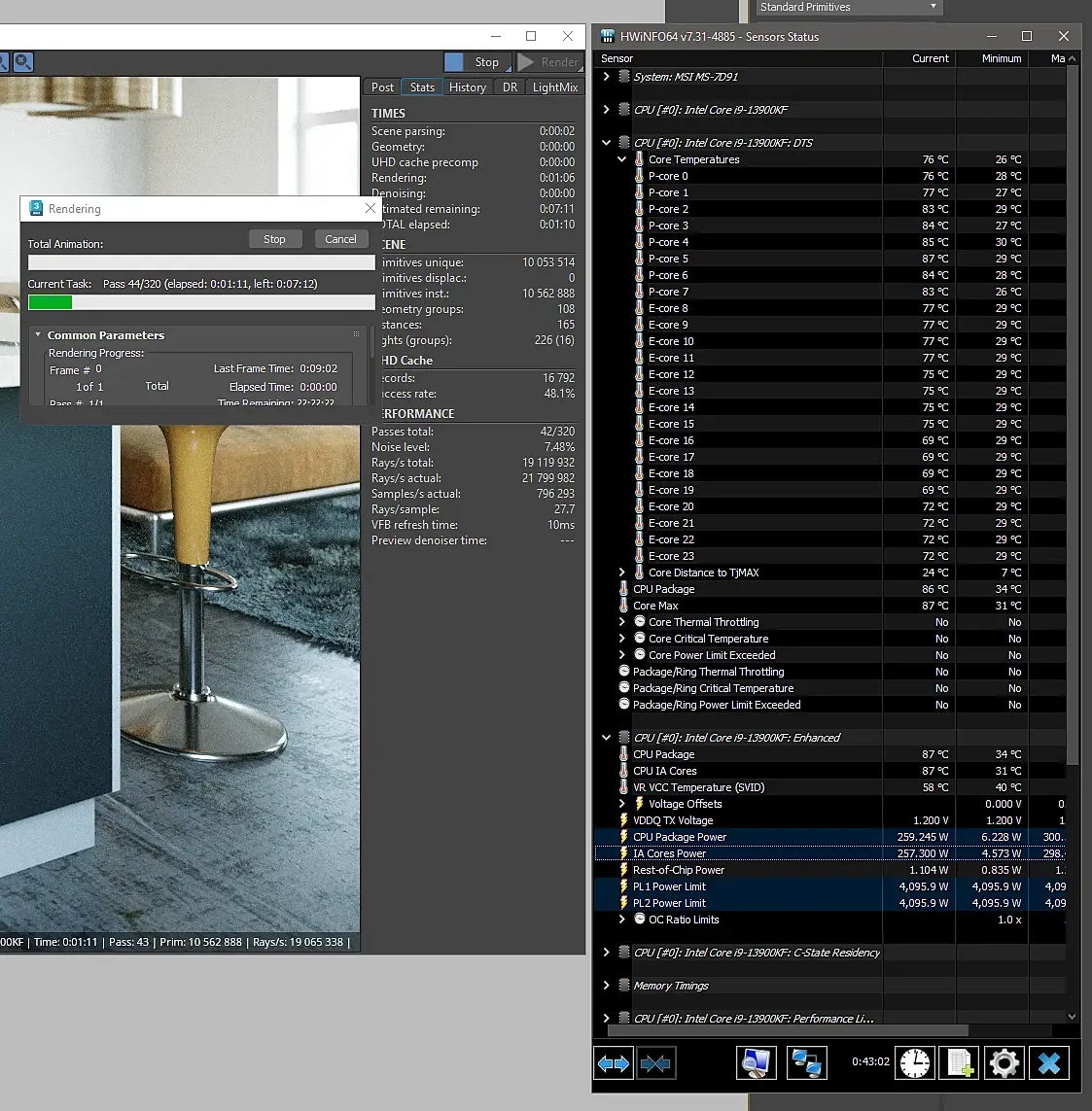The width and height of the screenshot is (1092, 1111).
Task: Switch to the History tab
Action: pyautogui.click(x=467, y=87)
